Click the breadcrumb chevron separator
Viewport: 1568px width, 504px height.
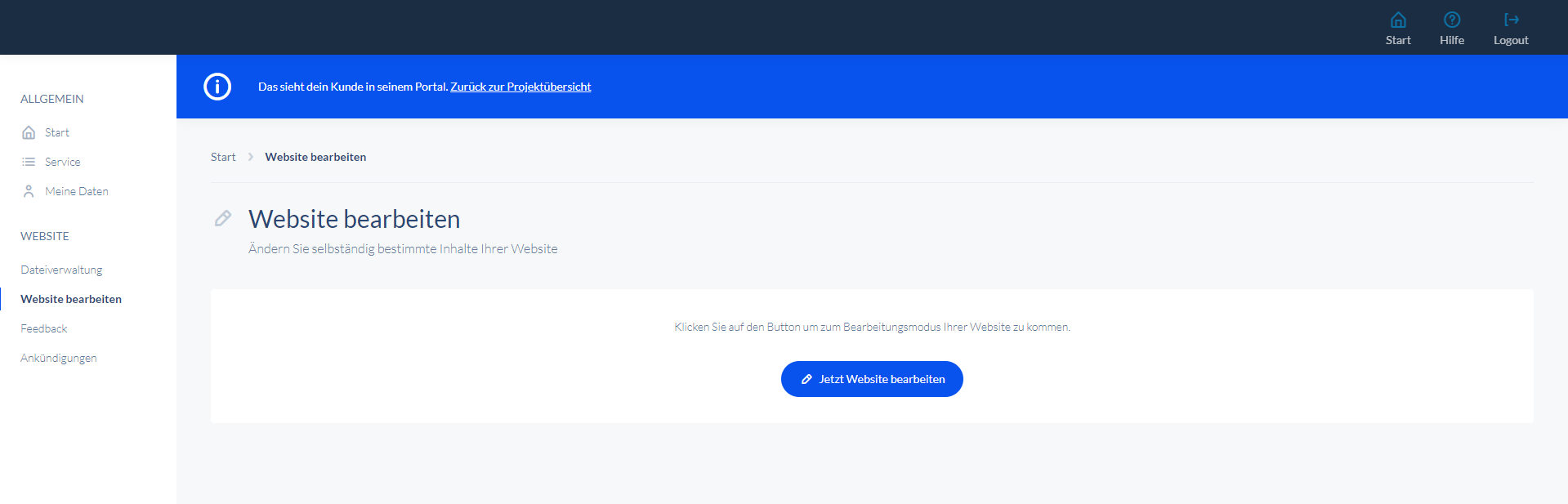pyautogui.click(x=250, y=157)
